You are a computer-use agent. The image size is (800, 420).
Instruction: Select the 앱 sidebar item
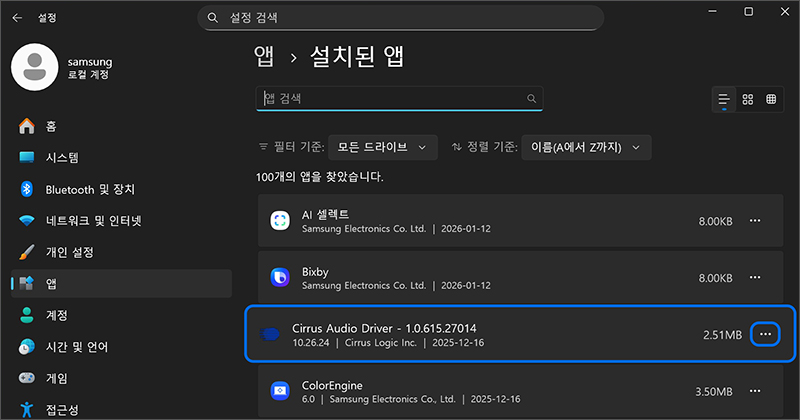point(121,284)
